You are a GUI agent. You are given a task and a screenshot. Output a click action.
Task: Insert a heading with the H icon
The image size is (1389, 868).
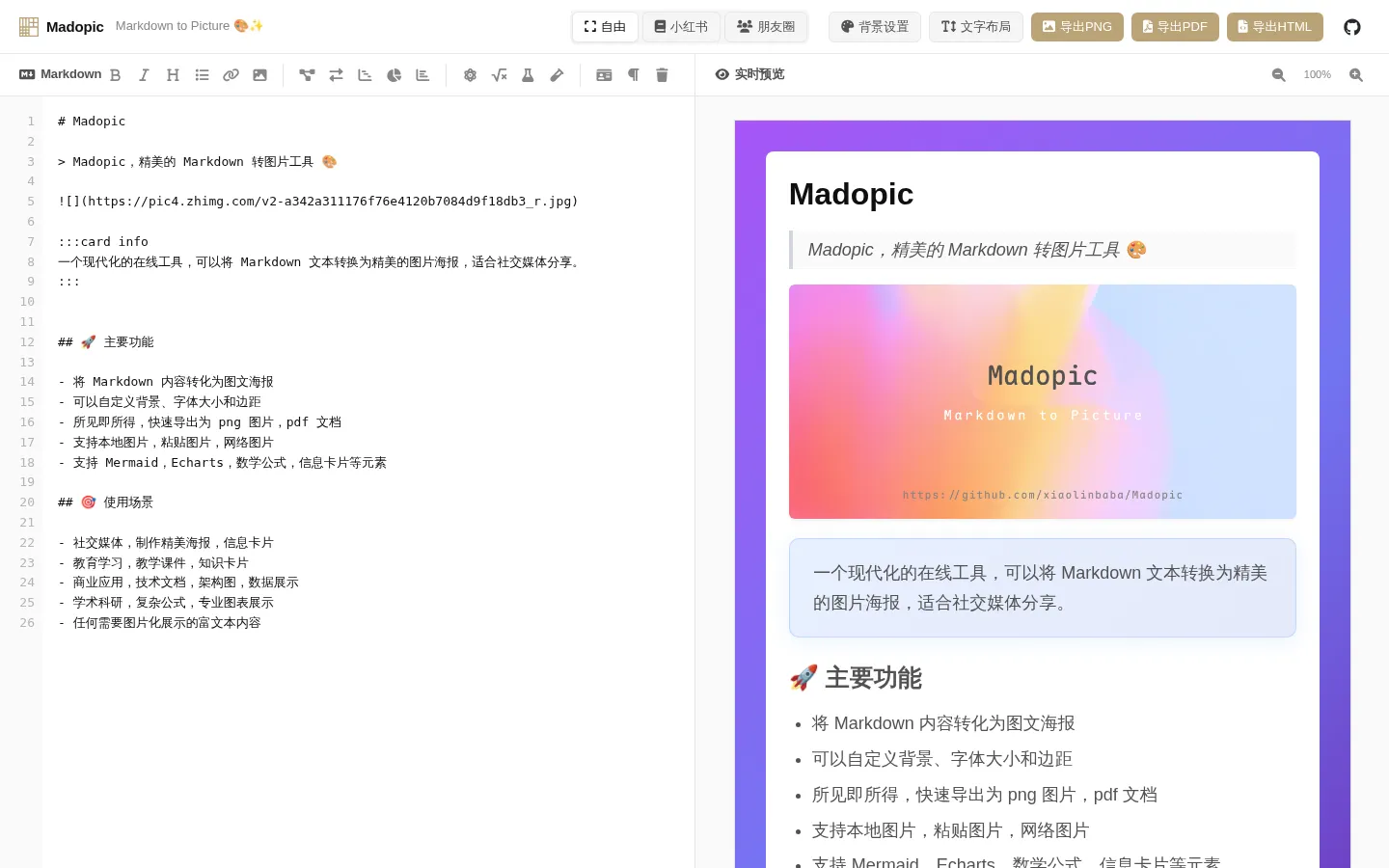[173, 75]
